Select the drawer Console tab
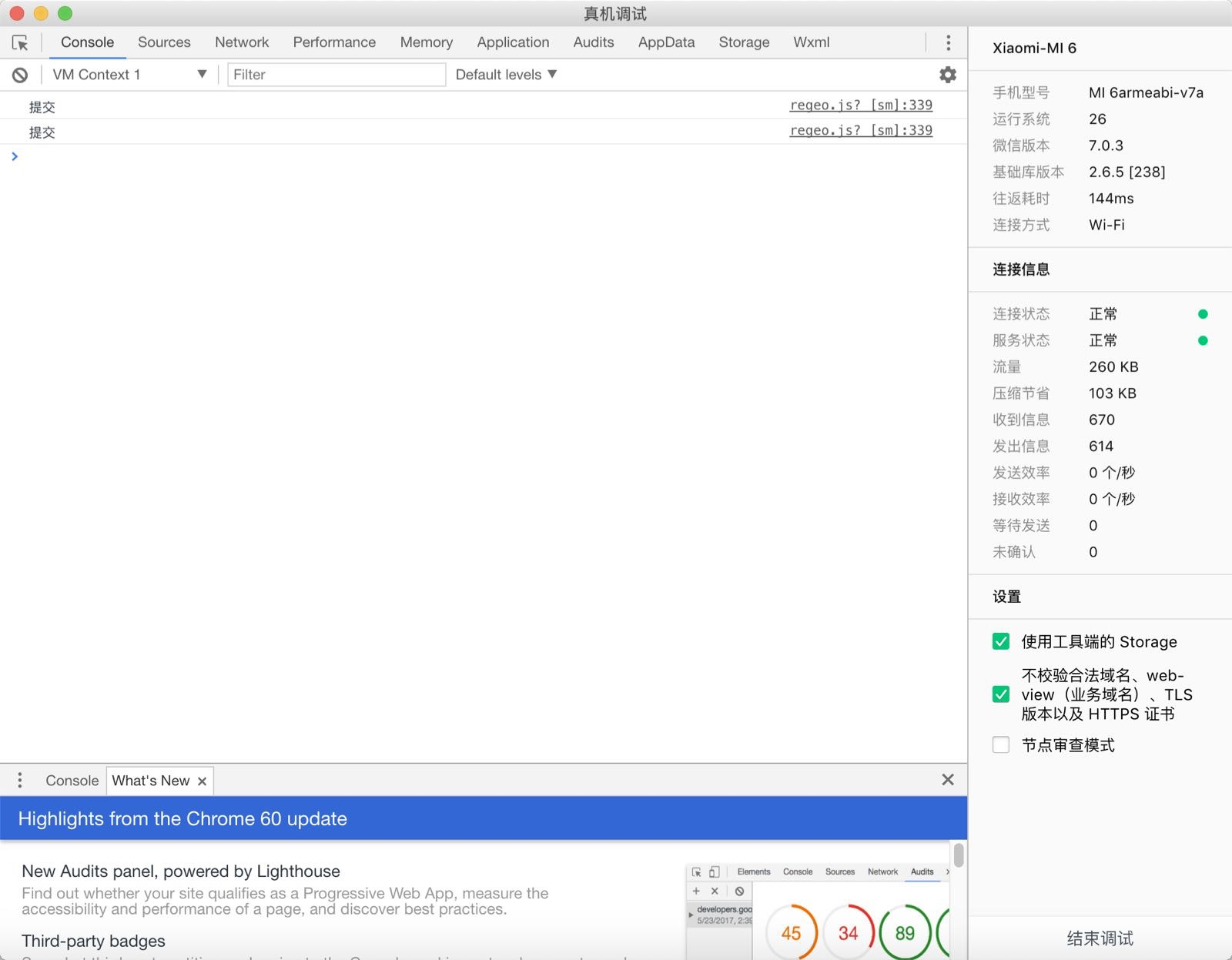The width and height of the screenshot is (1232, 960). coord(72,781)
